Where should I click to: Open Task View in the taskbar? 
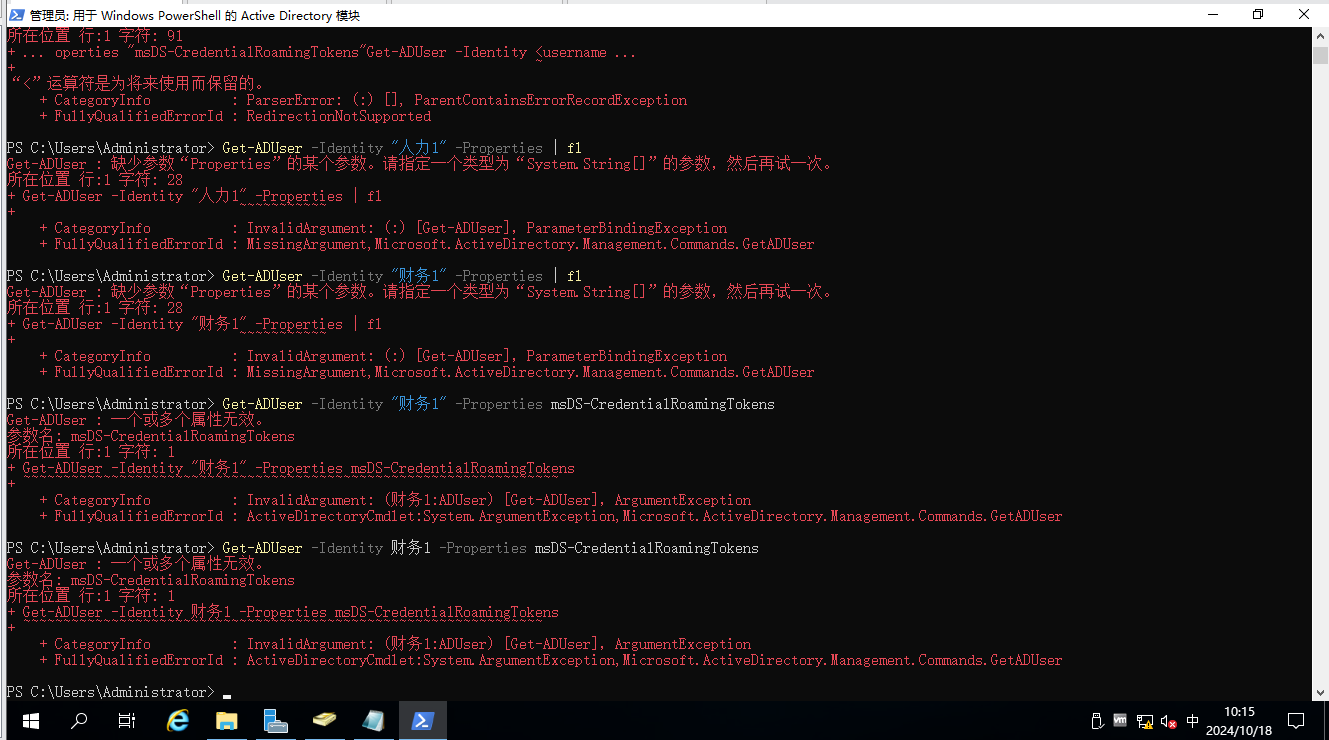(x=127, y=720)
